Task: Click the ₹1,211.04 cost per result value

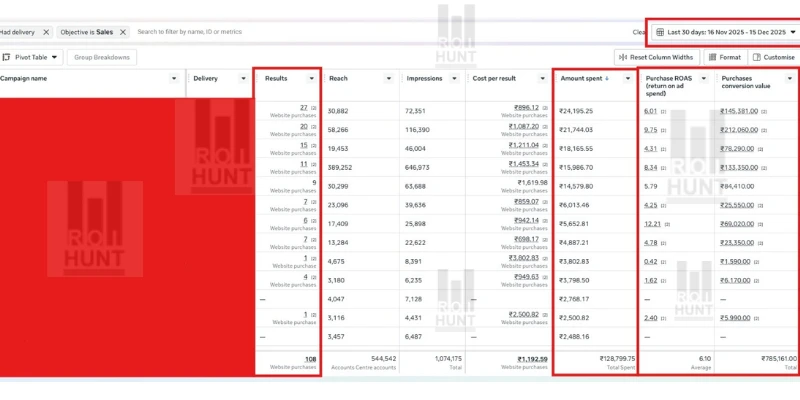Action: click(x=524, y=145)
